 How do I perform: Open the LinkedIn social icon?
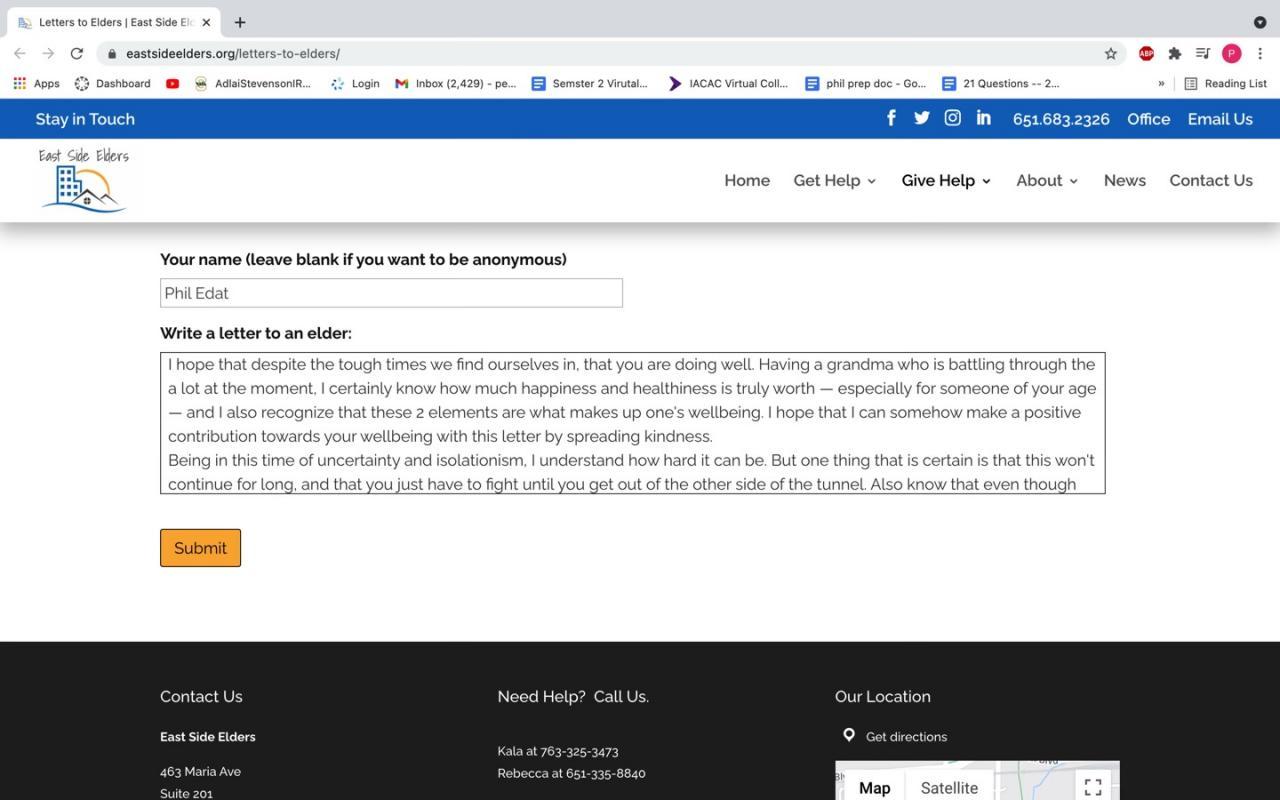point(983,118)
